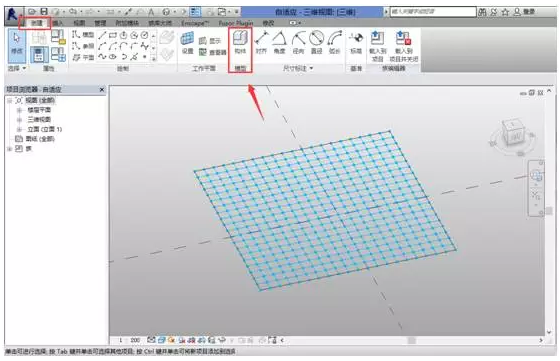560x361 pixels.
Task: Click the view scale 1:200 control
Action: tap(130, 340)
